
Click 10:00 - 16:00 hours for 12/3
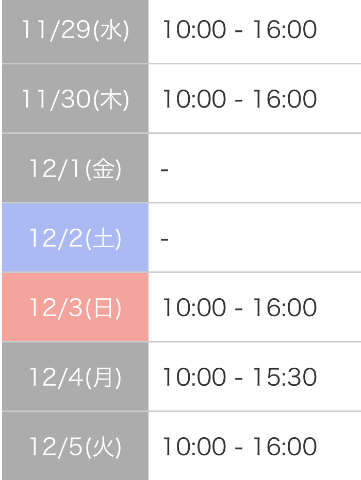click(240, 307)
